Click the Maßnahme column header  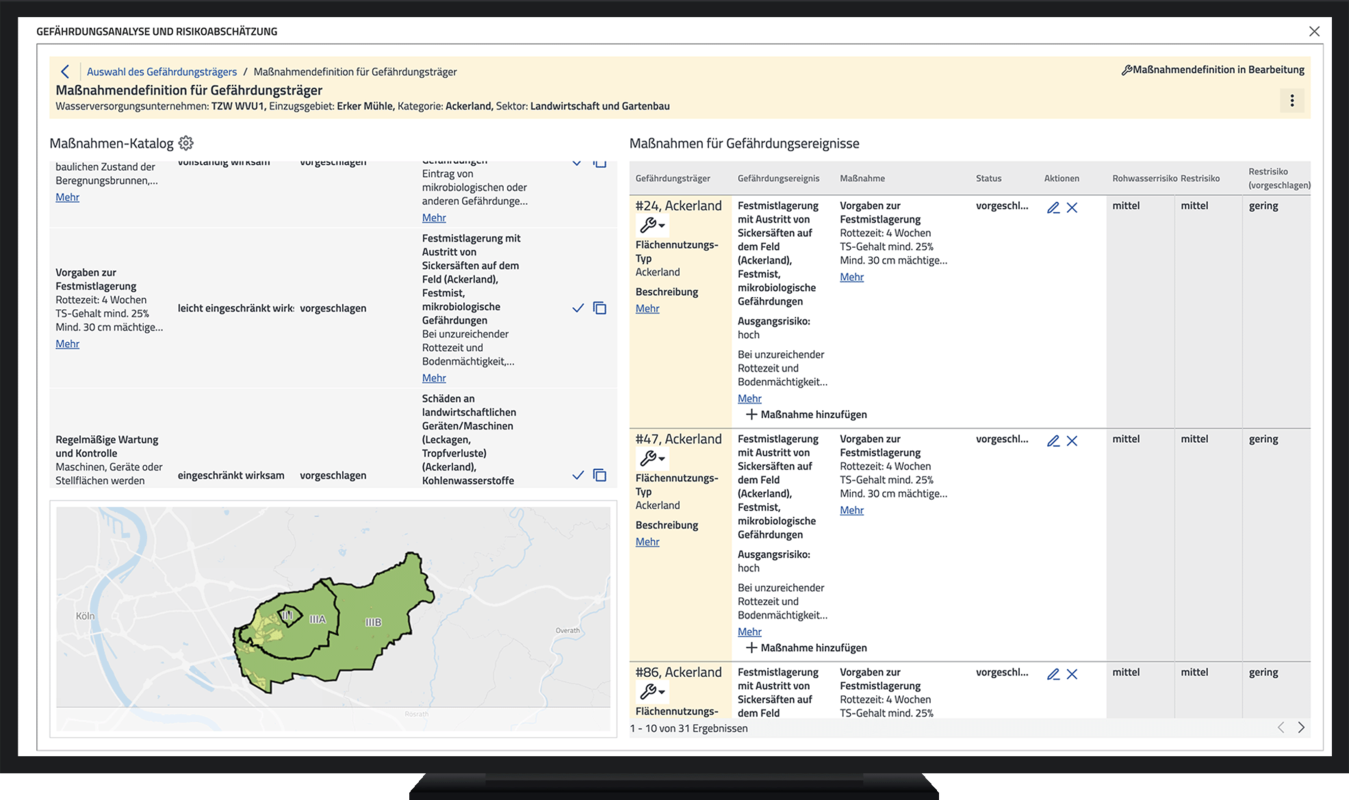click(862, 179)
